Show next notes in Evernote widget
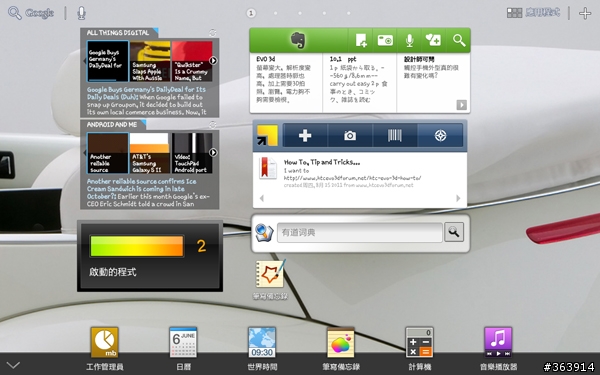Viewport: 600px width, 375px height. click(x=461, y=105)
